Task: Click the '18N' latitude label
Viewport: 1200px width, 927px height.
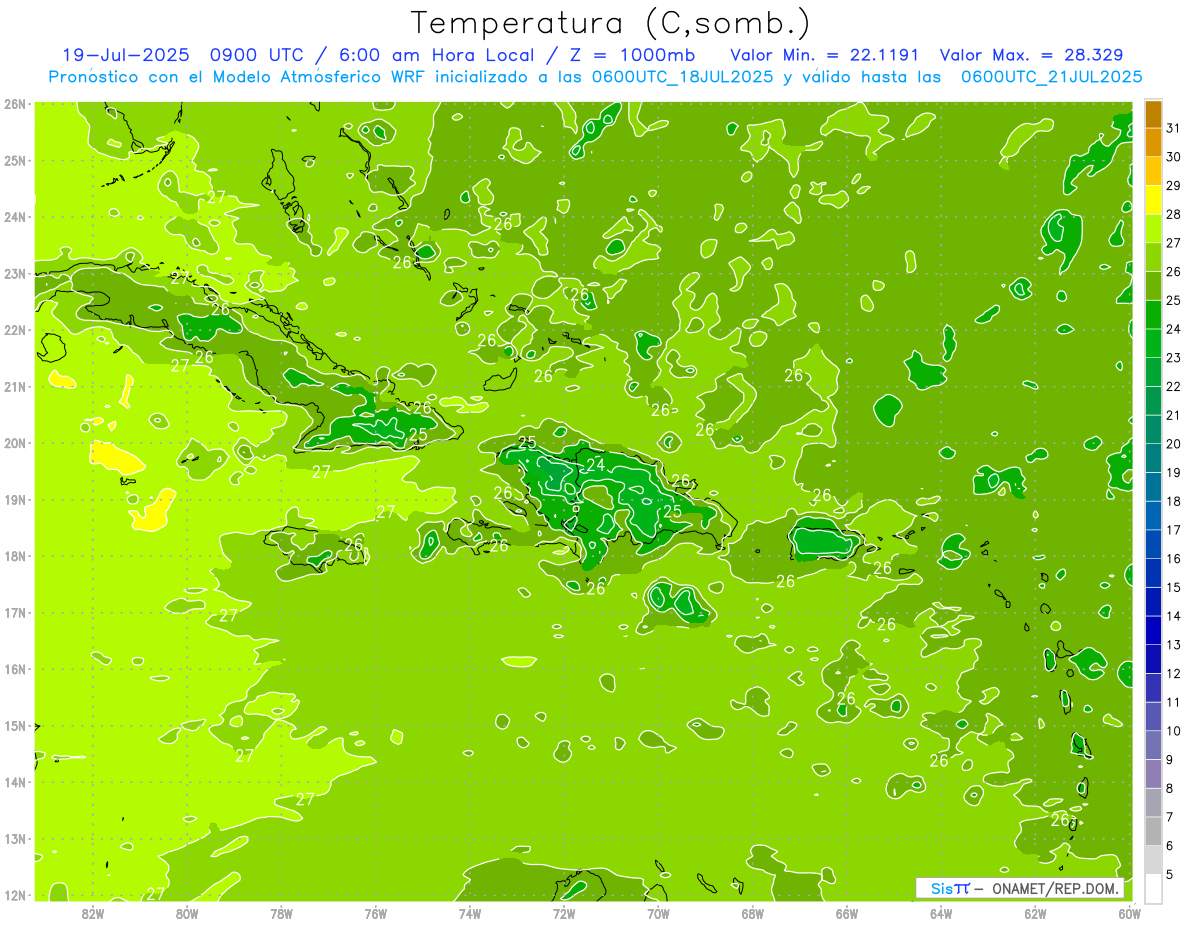Action: point(14,556)
